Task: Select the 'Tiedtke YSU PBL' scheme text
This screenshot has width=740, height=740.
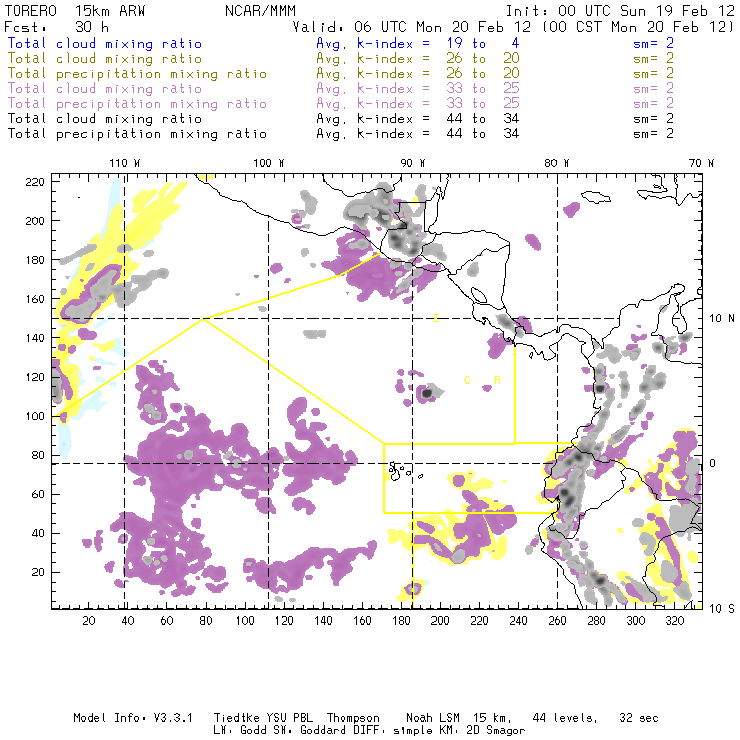Action: (263, 718)
